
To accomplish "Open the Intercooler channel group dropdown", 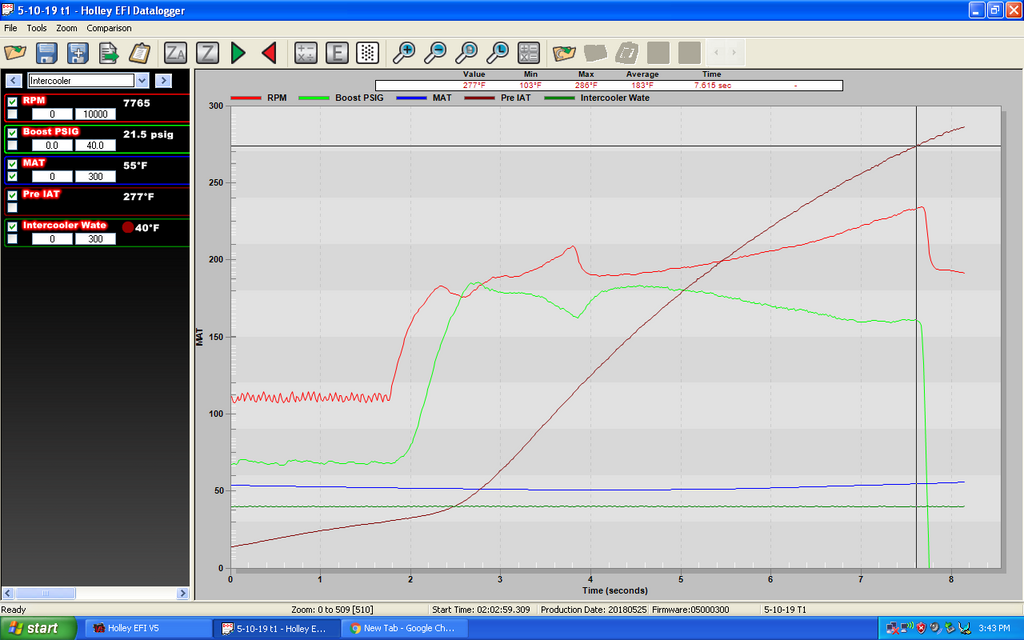I will point(141,80).
